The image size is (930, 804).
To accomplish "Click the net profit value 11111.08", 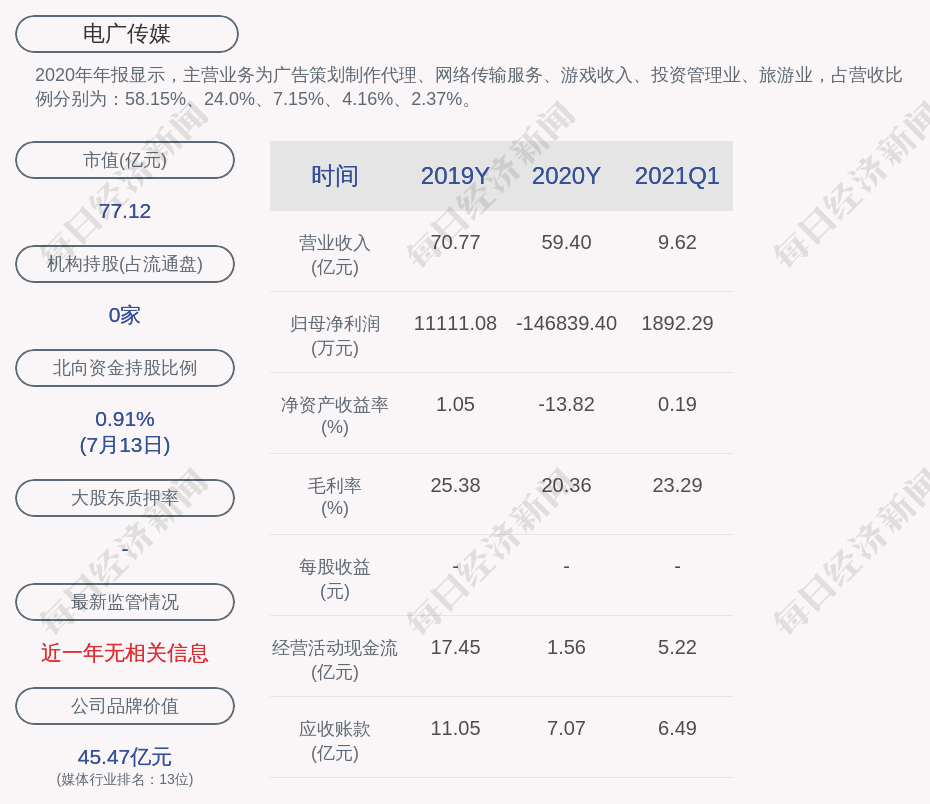I will tap(455, 323).
